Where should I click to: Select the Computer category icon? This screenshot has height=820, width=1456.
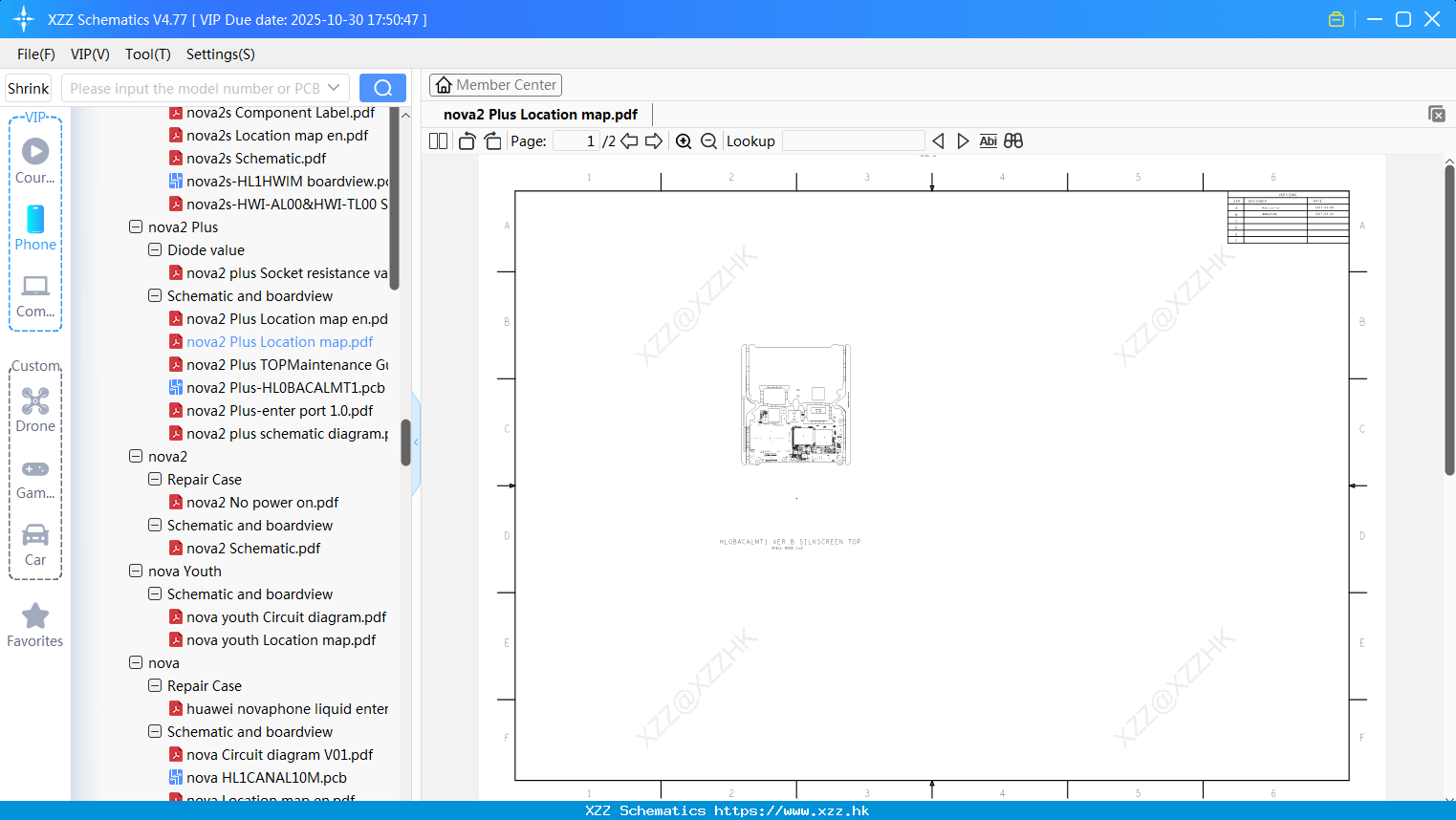[35, 296]
